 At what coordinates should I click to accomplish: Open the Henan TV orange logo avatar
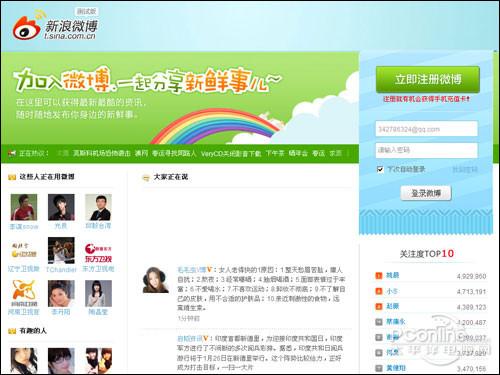pyautogui.click(x=24, y=293)
